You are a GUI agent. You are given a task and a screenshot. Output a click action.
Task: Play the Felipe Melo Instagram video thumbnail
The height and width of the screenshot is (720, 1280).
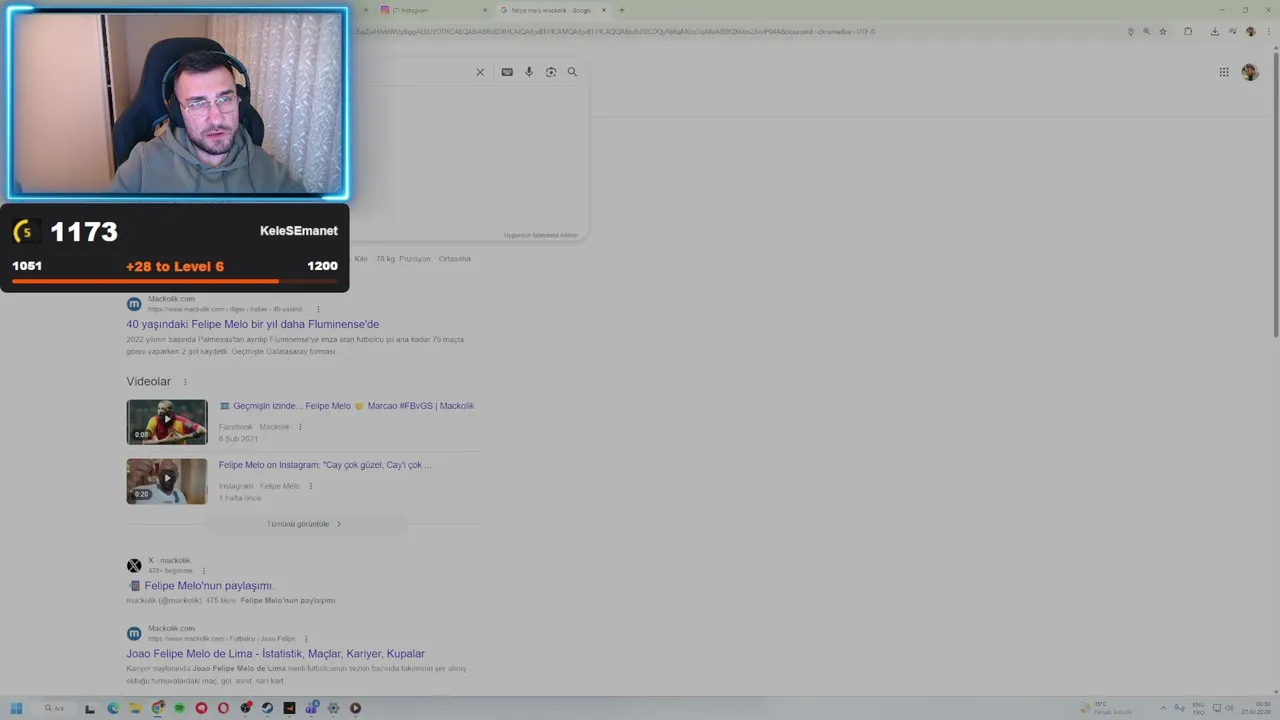click(x=167, y=481)
